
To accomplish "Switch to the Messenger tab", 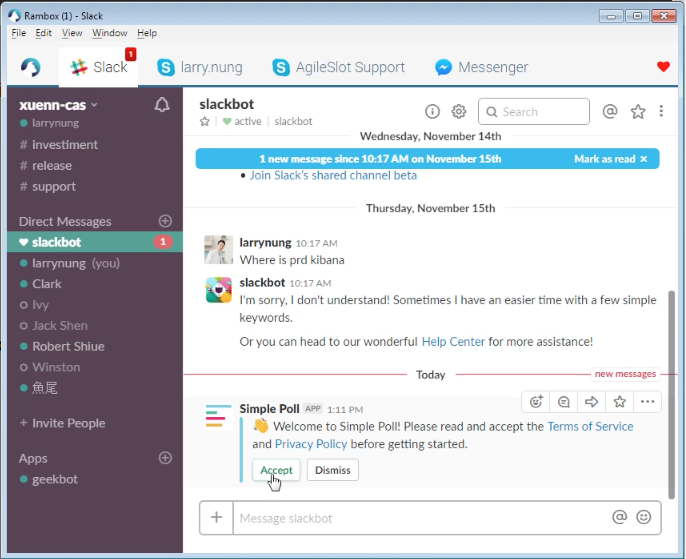I will pos(482,67).
